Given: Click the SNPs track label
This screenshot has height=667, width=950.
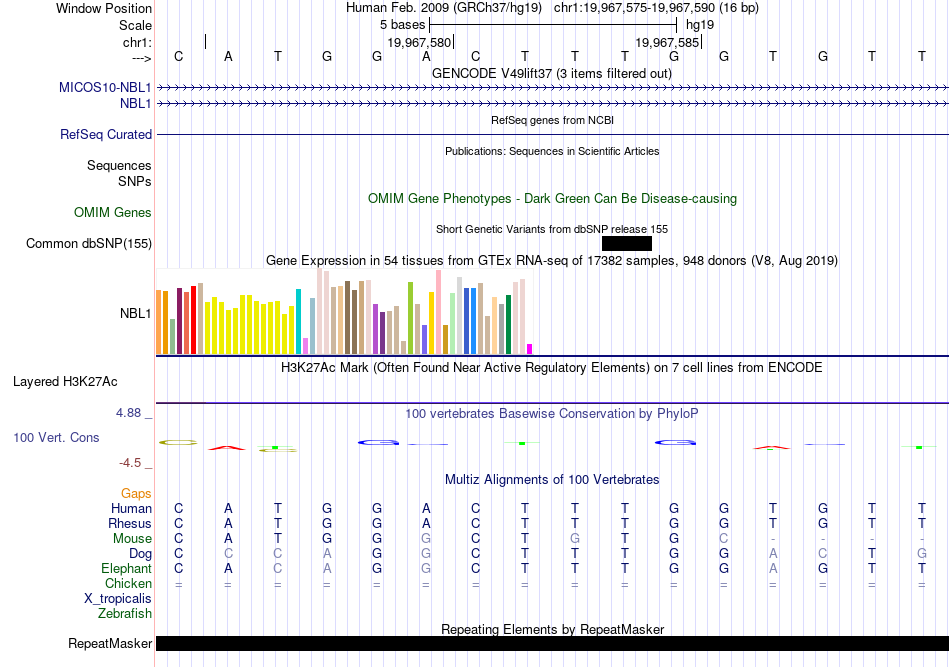Looking at the screenshot, I should tap(135, 181).
